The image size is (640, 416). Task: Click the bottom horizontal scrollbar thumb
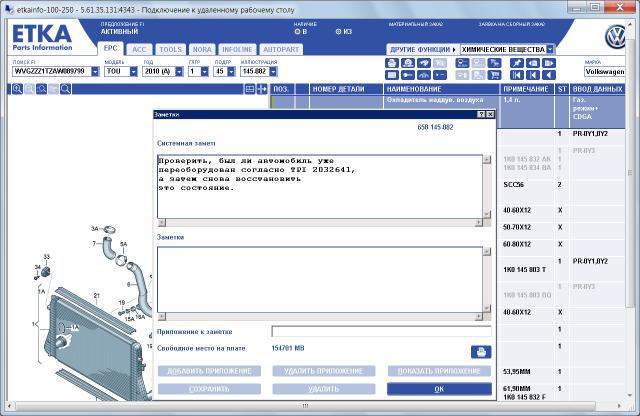pyautogui.click(x=305, y=406)
